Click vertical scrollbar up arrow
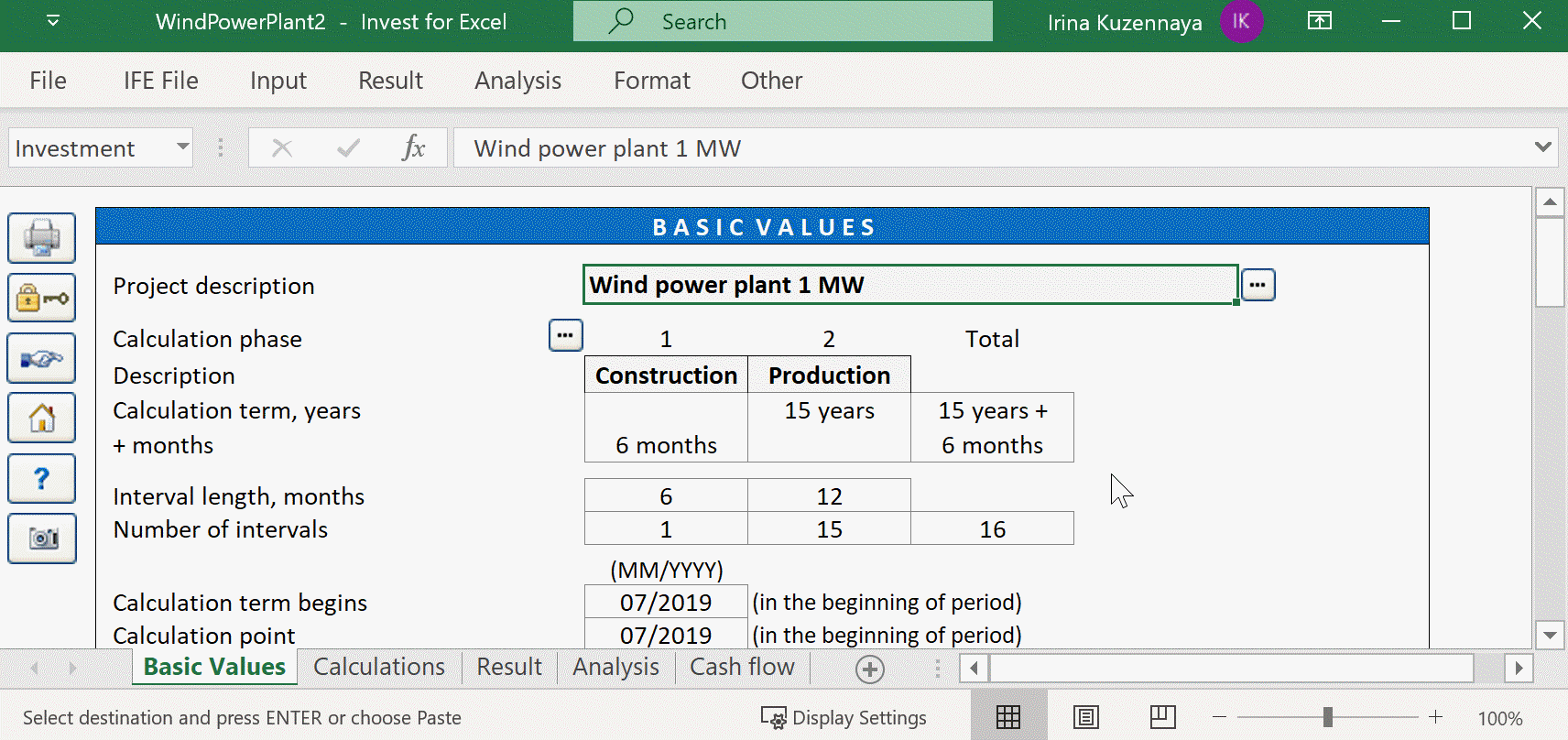Screen dimensions: 1568x740 pos(1550,201)
